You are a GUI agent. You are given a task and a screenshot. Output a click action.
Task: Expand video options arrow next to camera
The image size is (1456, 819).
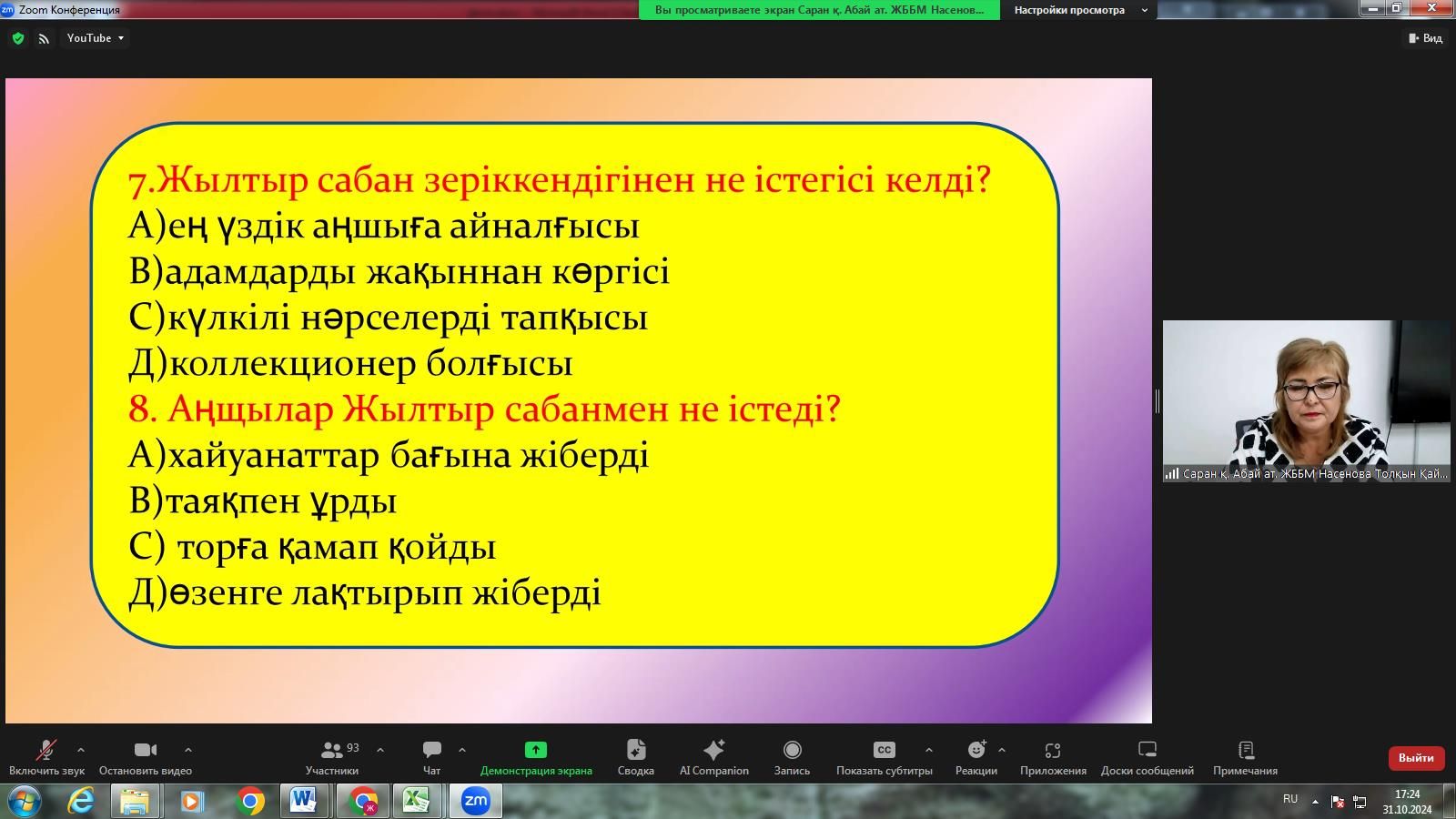click(188, 750)
